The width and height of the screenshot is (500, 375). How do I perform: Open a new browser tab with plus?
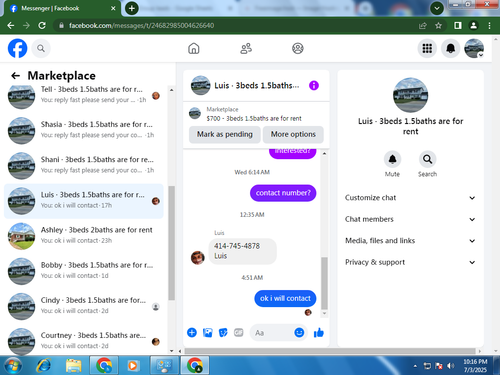tap(132, 8)
